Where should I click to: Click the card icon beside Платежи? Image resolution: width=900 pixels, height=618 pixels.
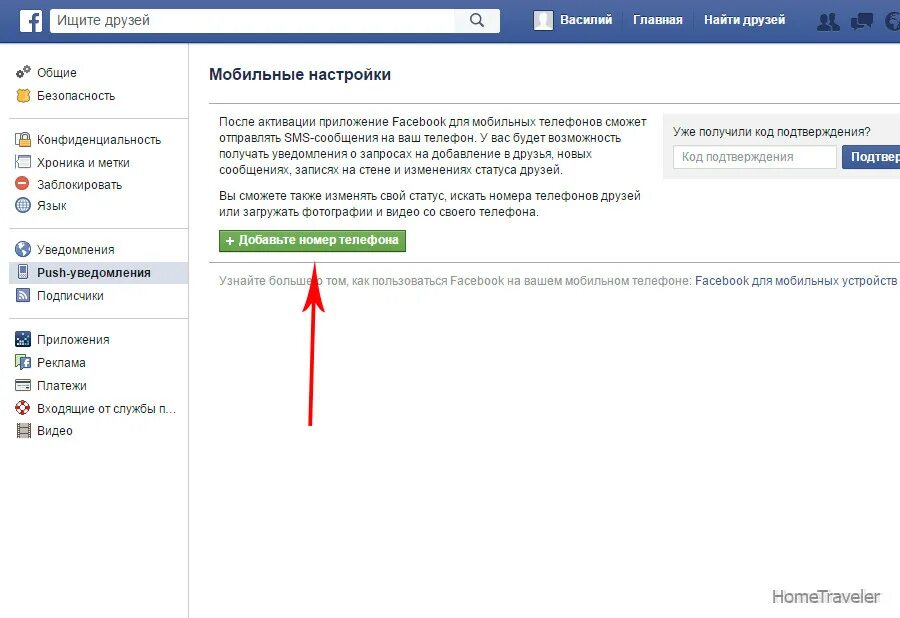[x=23, y=385]
